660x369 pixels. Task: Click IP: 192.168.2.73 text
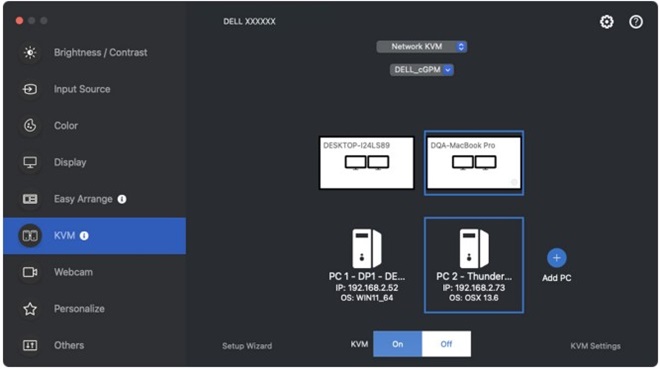[474, 288]
